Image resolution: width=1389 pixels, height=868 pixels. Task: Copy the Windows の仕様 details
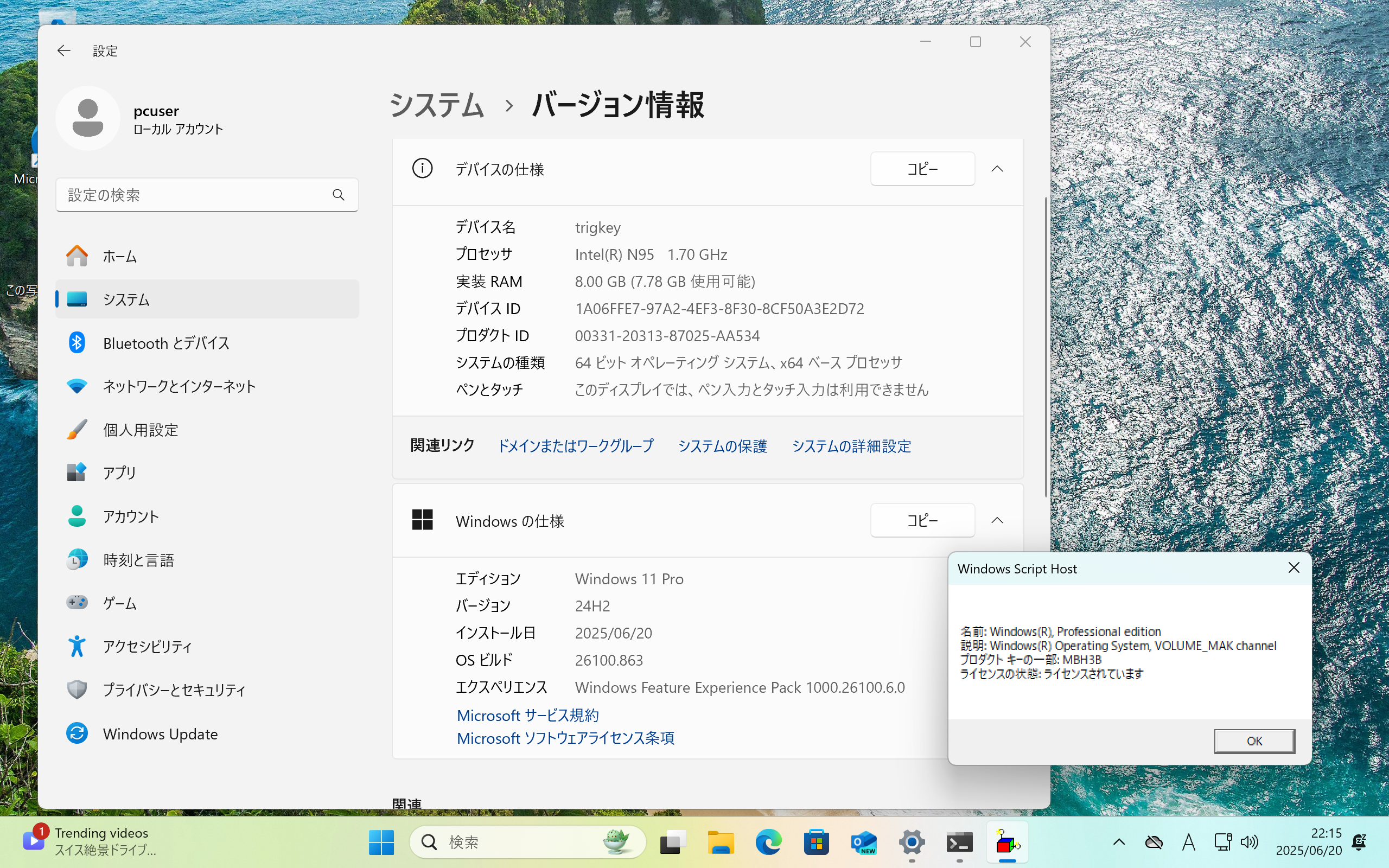point(922,520)
